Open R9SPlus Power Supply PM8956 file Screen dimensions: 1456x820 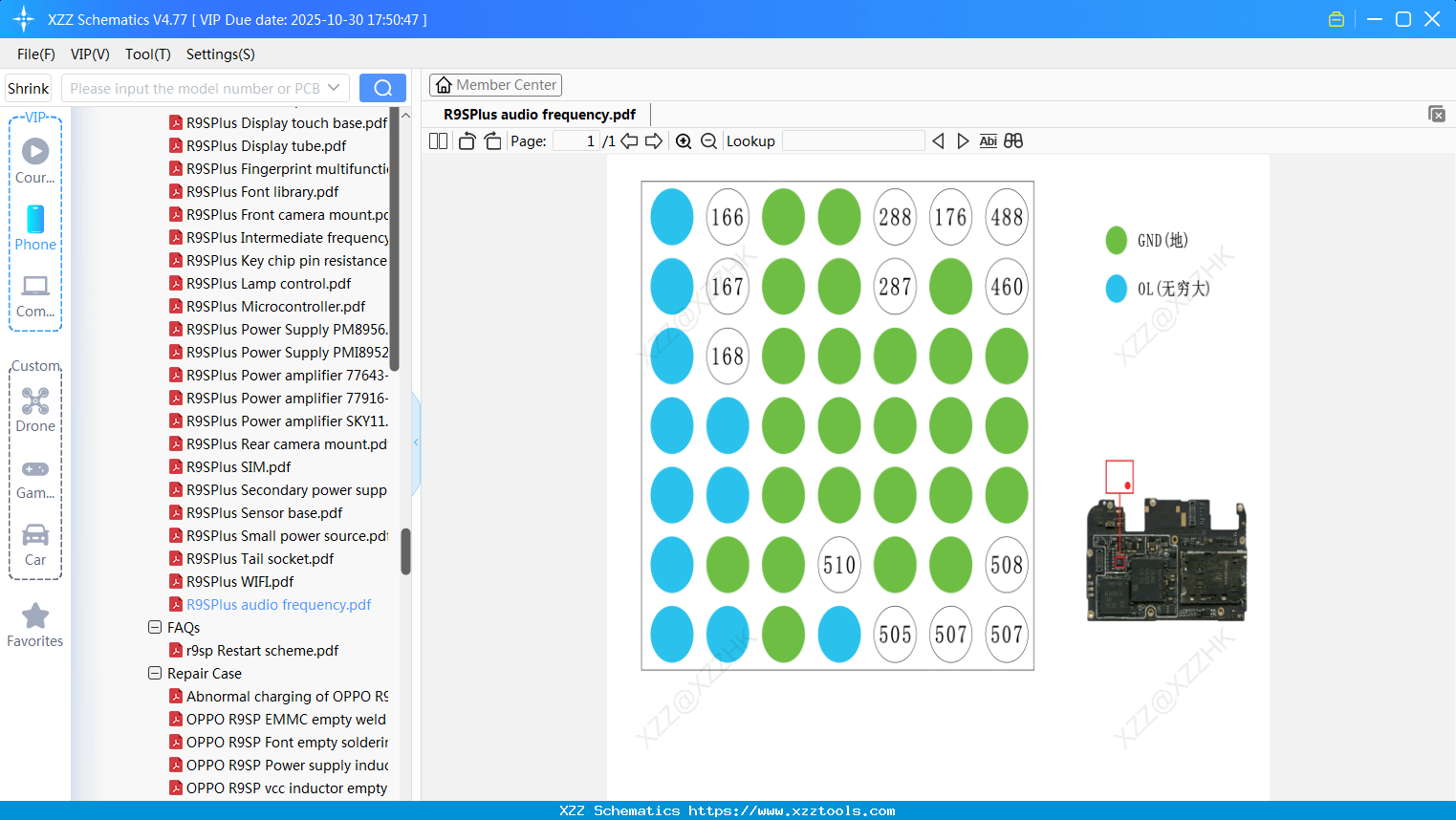tap(278, 330)
